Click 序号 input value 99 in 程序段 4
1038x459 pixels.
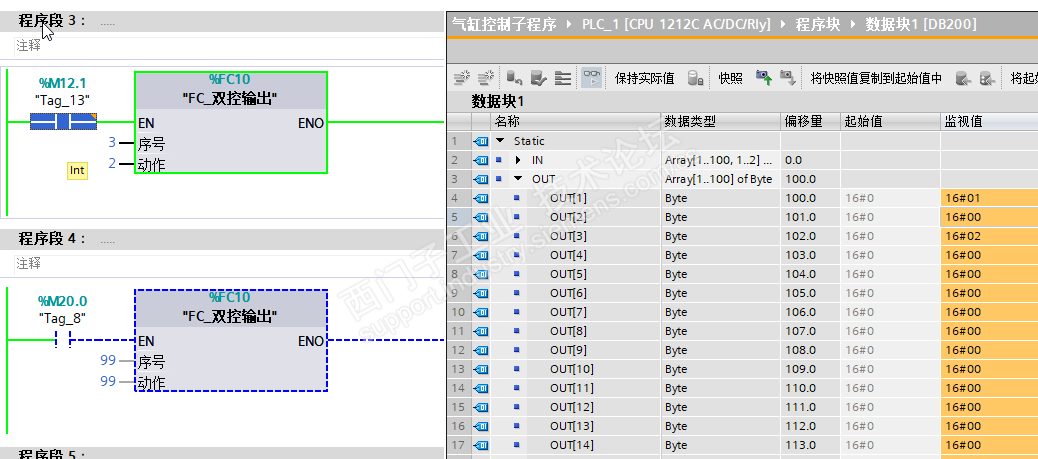click(x=108, y=360)
